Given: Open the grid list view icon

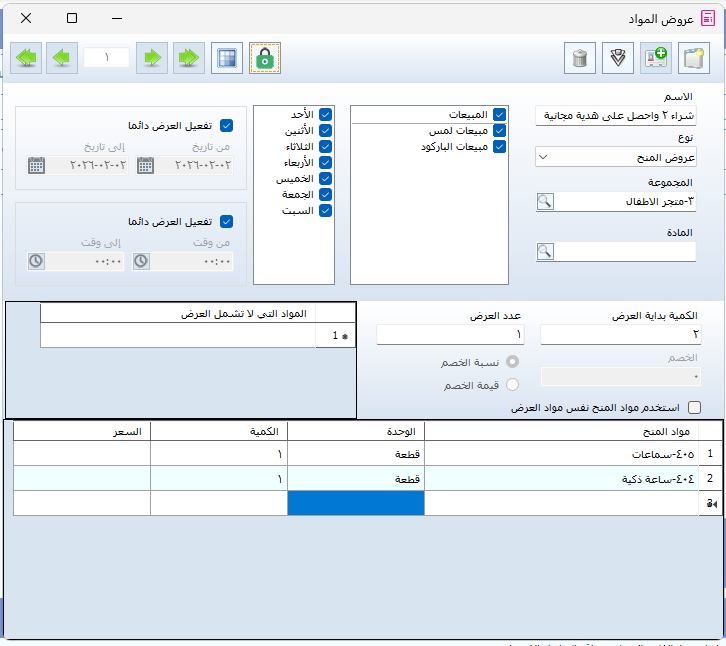Looking at the screenshot, I should 227,58.
